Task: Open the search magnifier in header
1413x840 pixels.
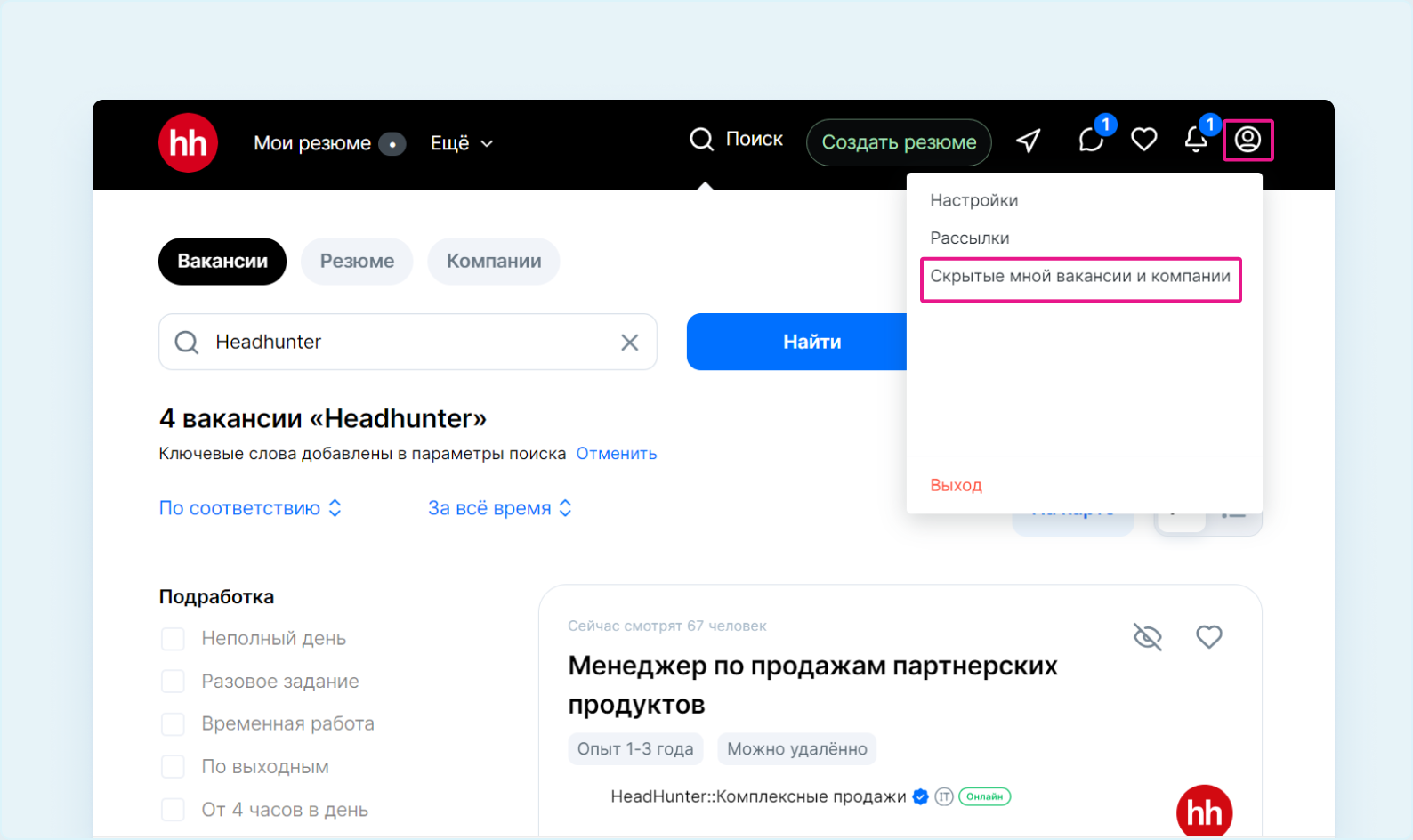Action: point(701,140)
